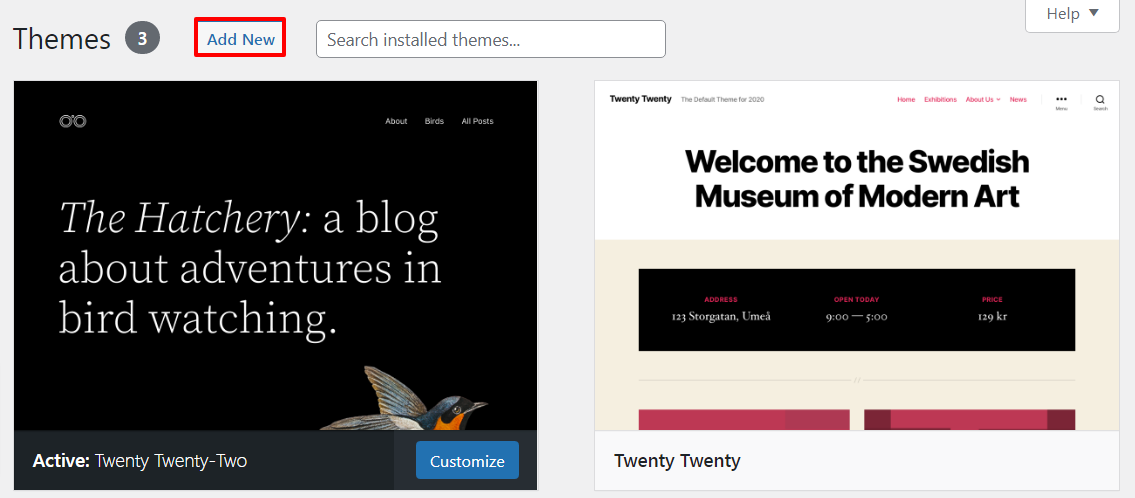Screen dimensions: 1135x498
Task: Click the binoculars logo in Hatchery preview
Action: tap(72, 121)
